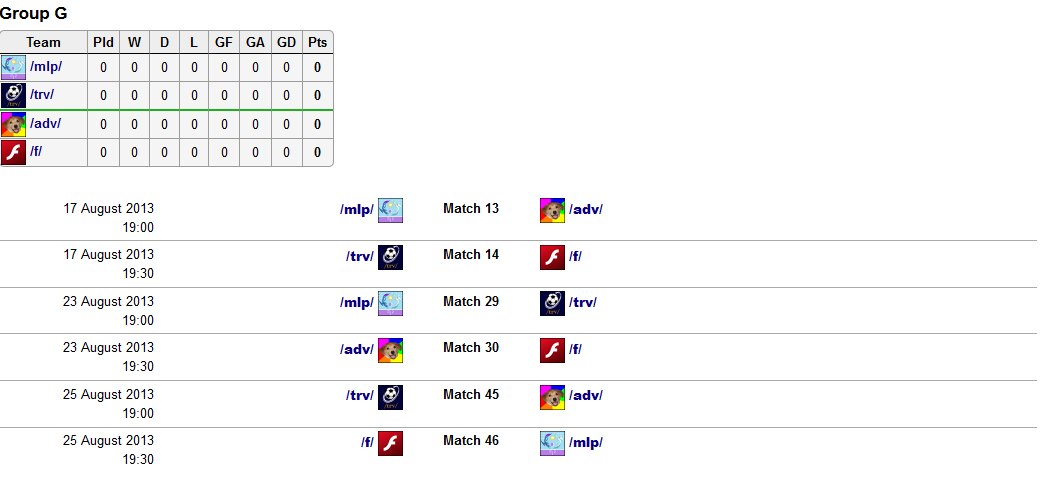1058x477 pixels.
Task: Click the /mlp/ logo icon in standings table
Action: click(13, 67)
